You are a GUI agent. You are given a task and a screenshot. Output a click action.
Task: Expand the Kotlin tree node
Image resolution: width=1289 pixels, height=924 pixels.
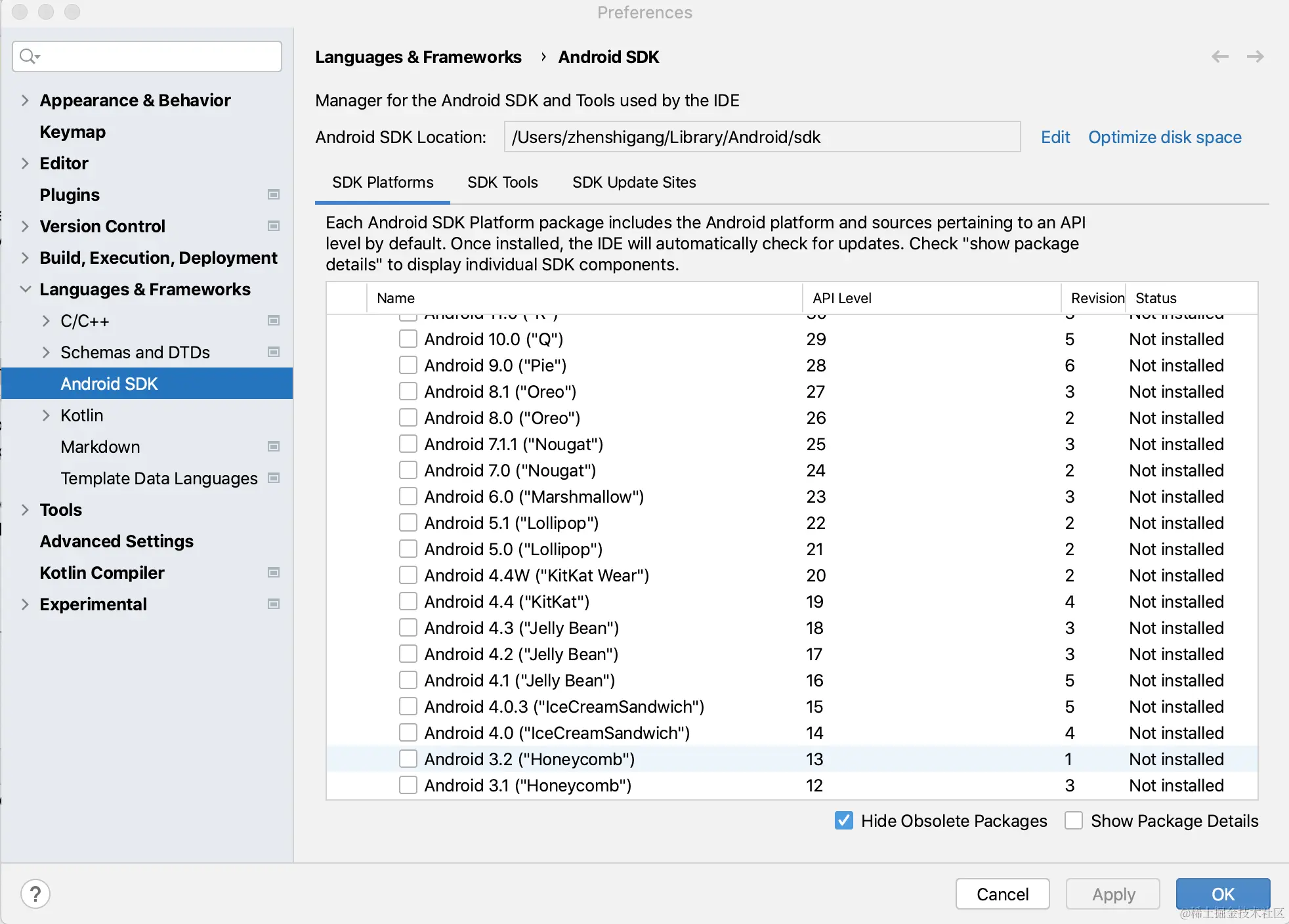click(x=46, y=415)
